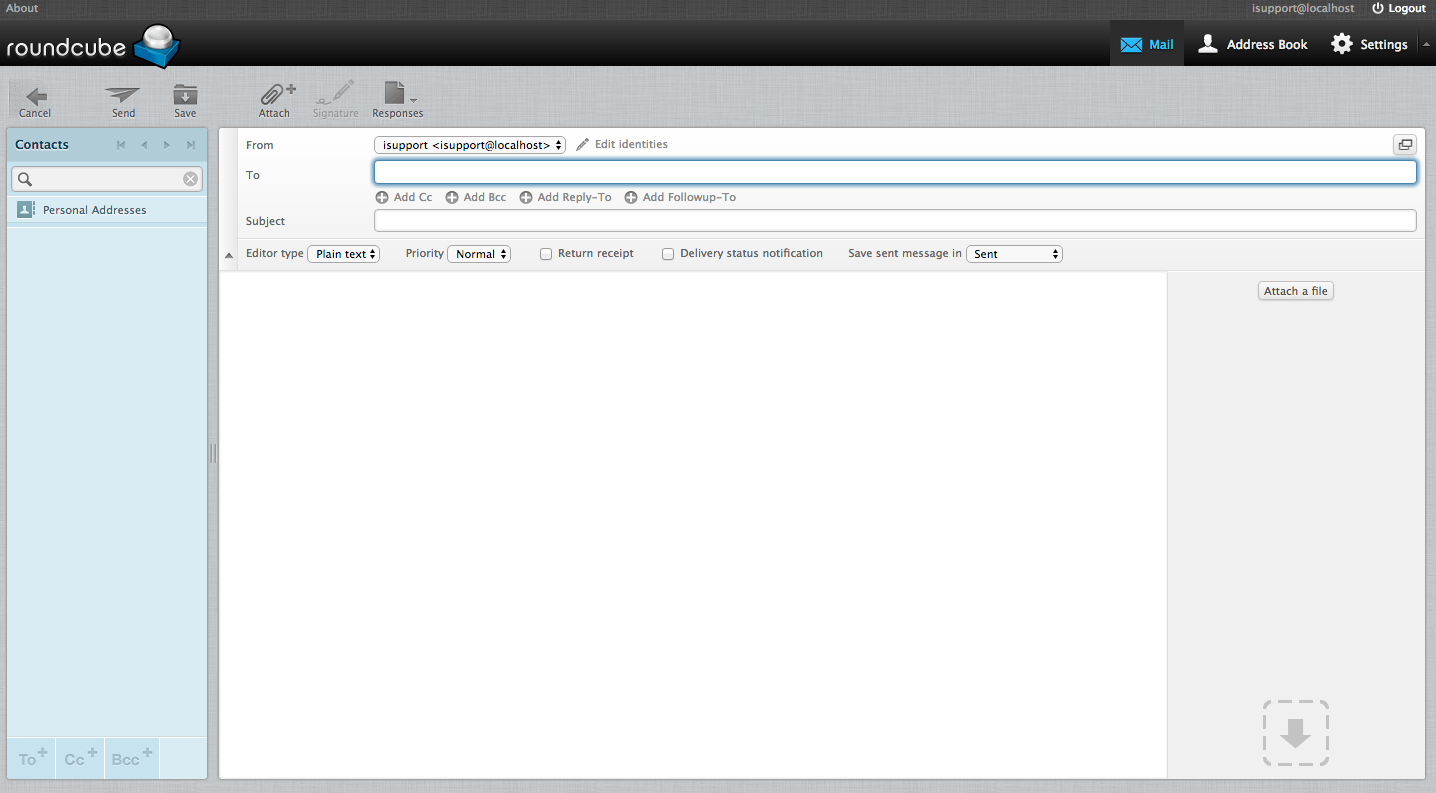Click into the Subject field

pyautogui.click(x=894, y=221)
